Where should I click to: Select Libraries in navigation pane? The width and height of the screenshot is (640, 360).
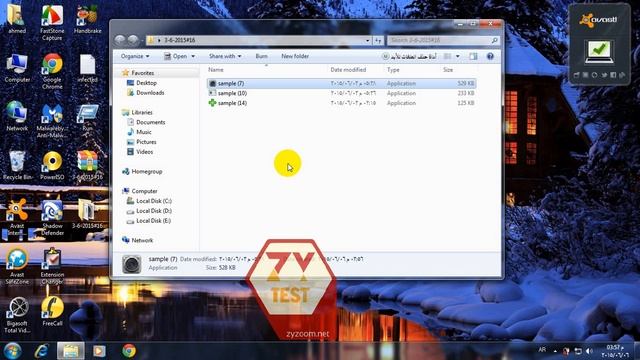pyautogui.click(x=142, y=112)
